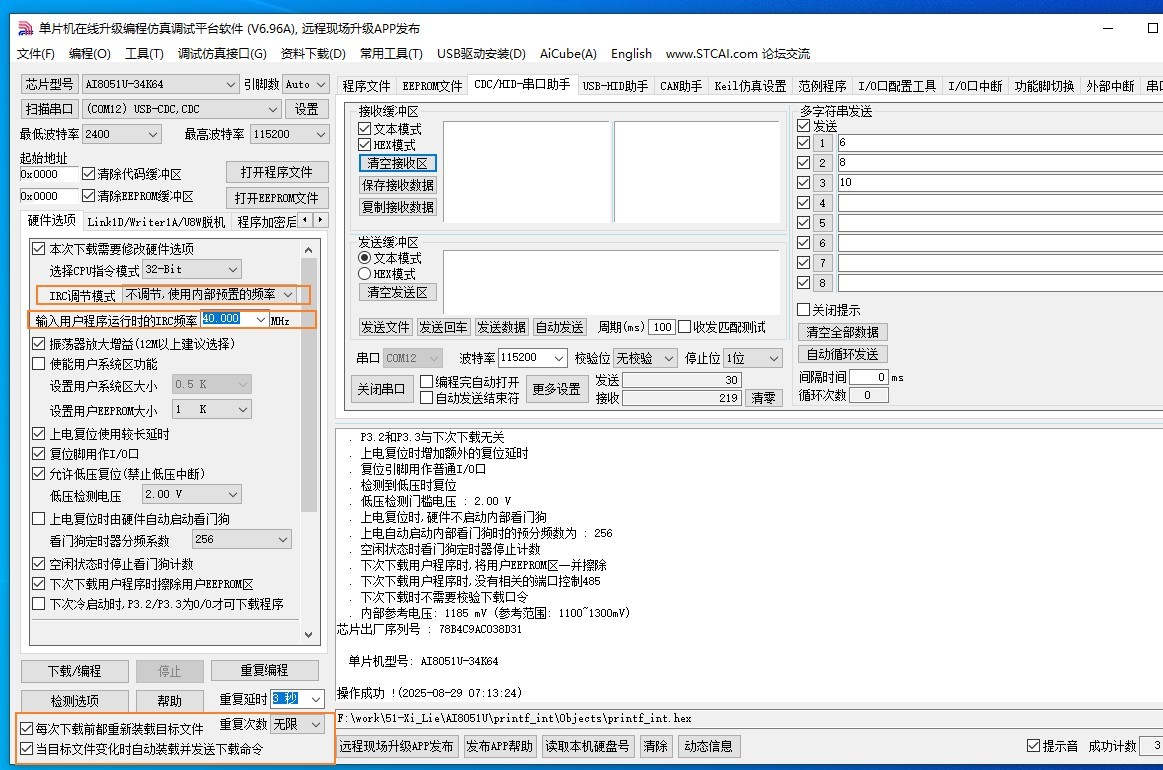Switch to the EEPROM文件 tab
The image size is (1163, 770).
click(432, 86)
